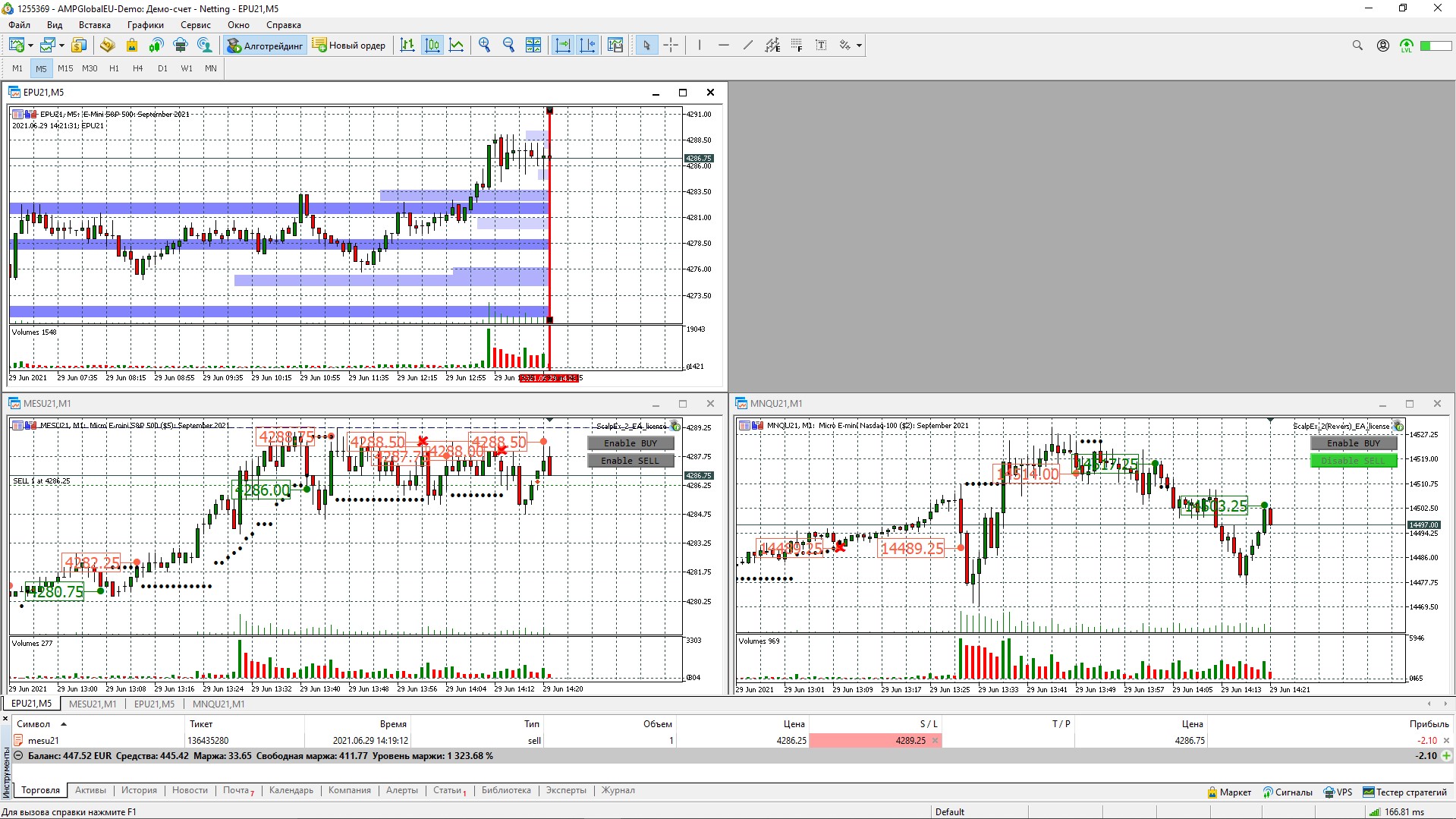Close the mesu21 position with profit cross
The image size is (1456, 819).
[1446, 741]
